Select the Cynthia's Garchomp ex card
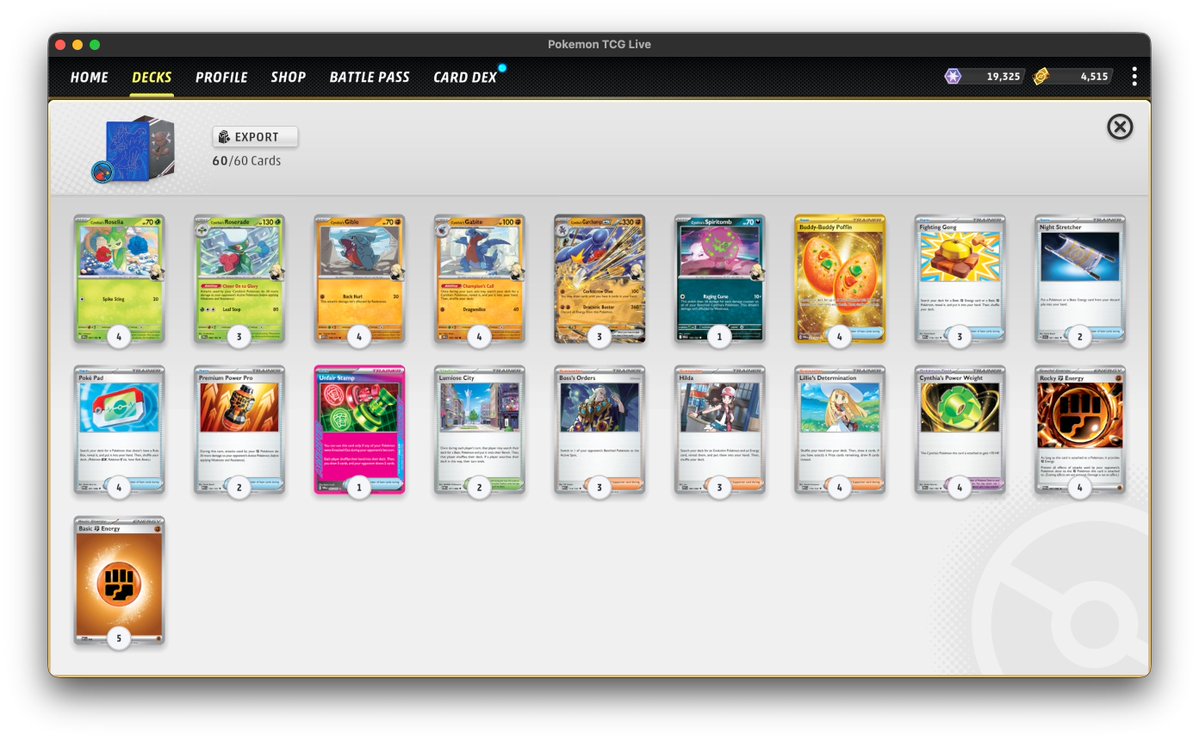The image size is (1199, 741). [x=600, y=279]
